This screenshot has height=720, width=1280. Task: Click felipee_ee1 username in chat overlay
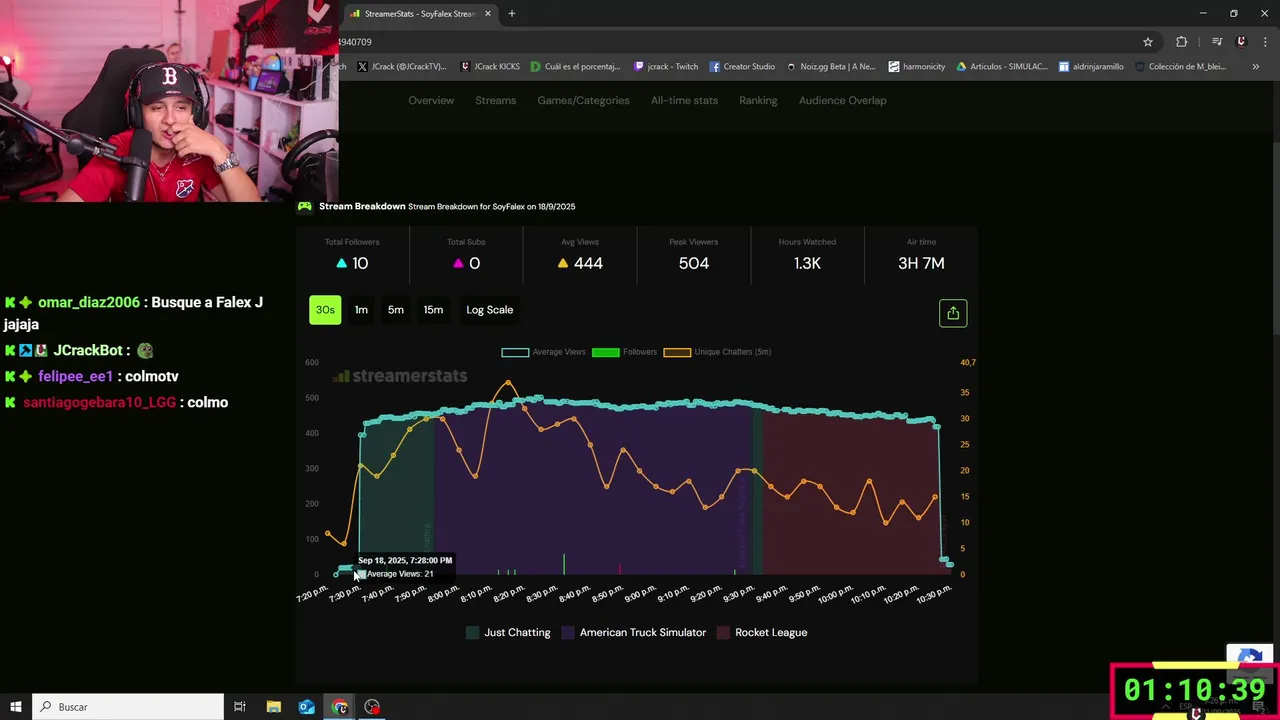point(75,377)
